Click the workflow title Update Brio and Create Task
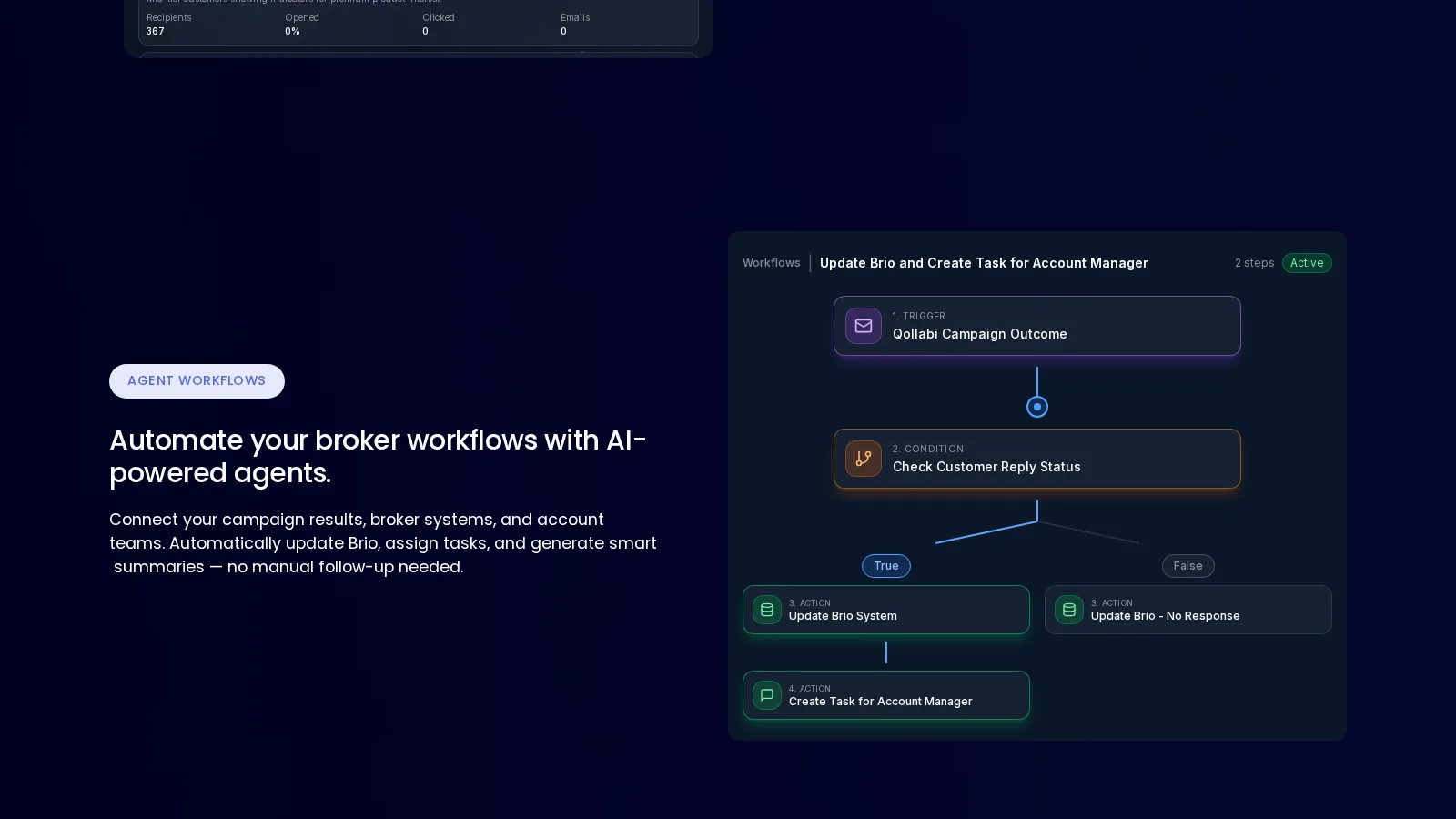Viewport: 1456px width, 819px height. [x=984, y=263]
